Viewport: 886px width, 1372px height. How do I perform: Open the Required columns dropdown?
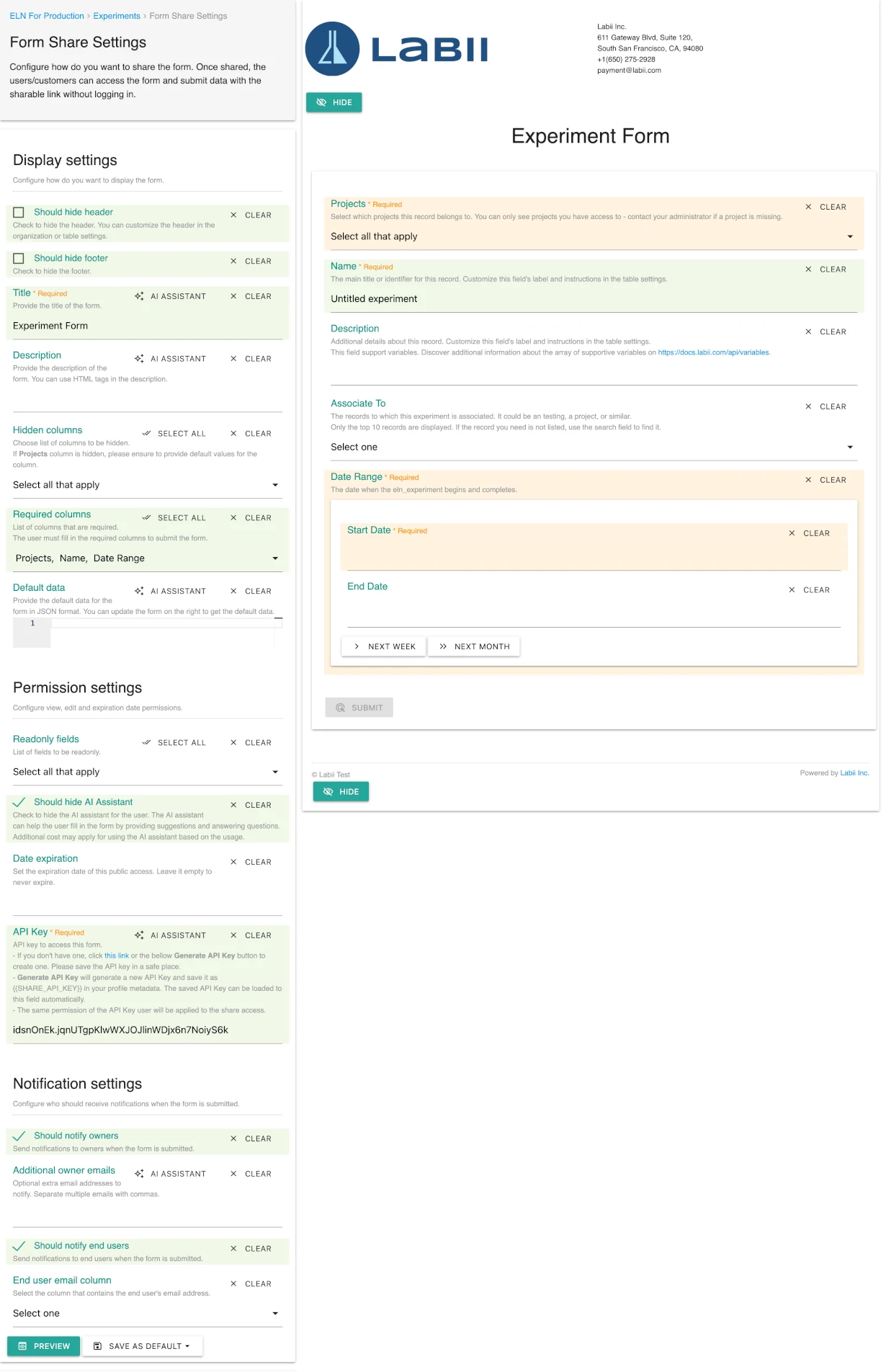coord(147,558)
